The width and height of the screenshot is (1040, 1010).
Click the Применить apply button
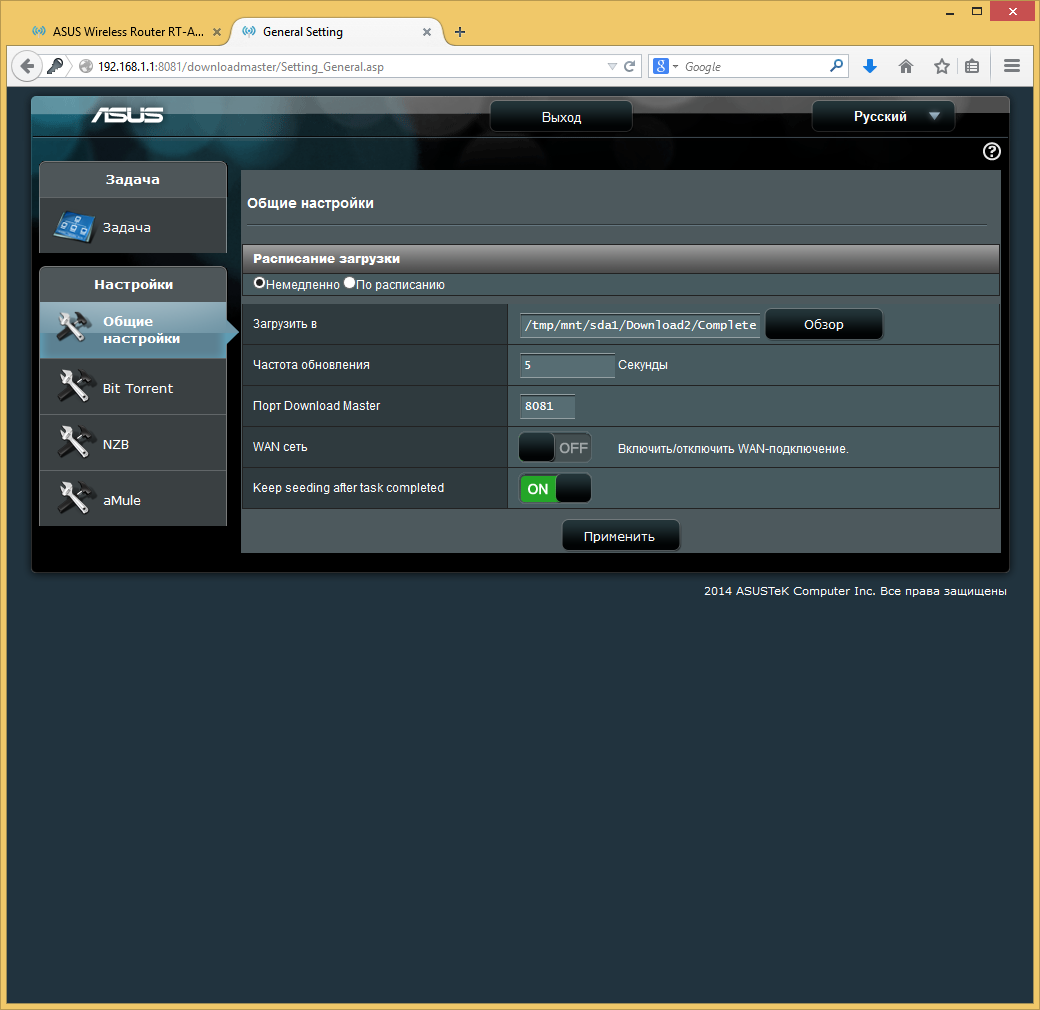[620, 536]
